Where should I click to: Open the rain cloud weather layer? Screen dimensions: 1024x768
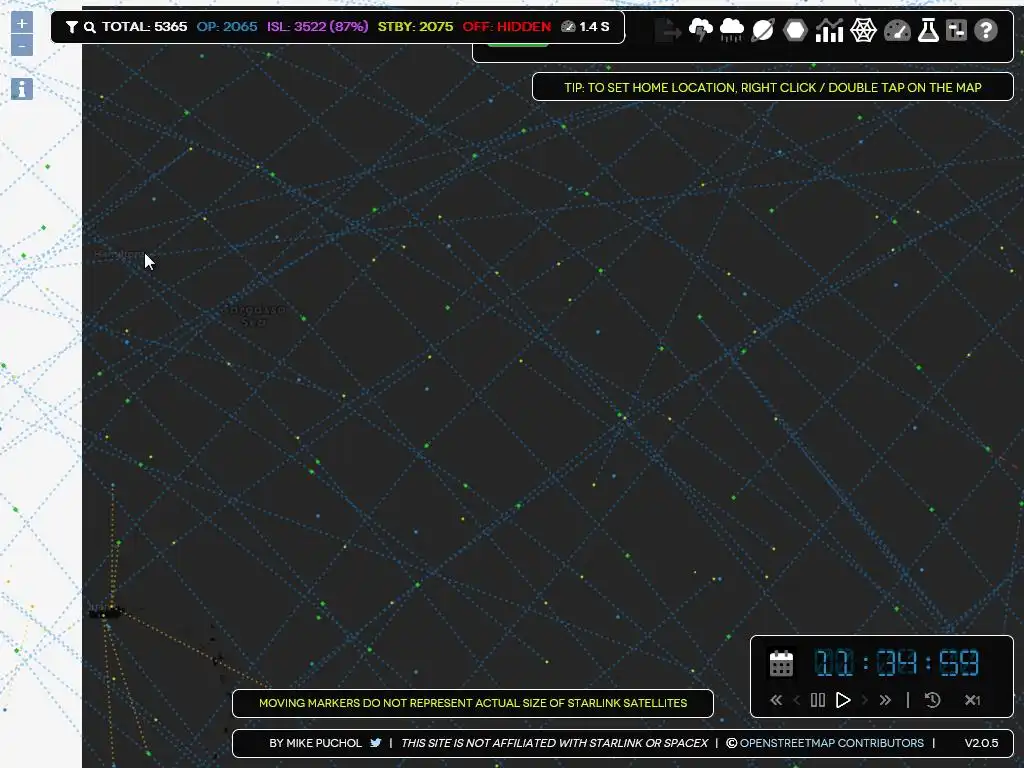(x=731, y=30)
